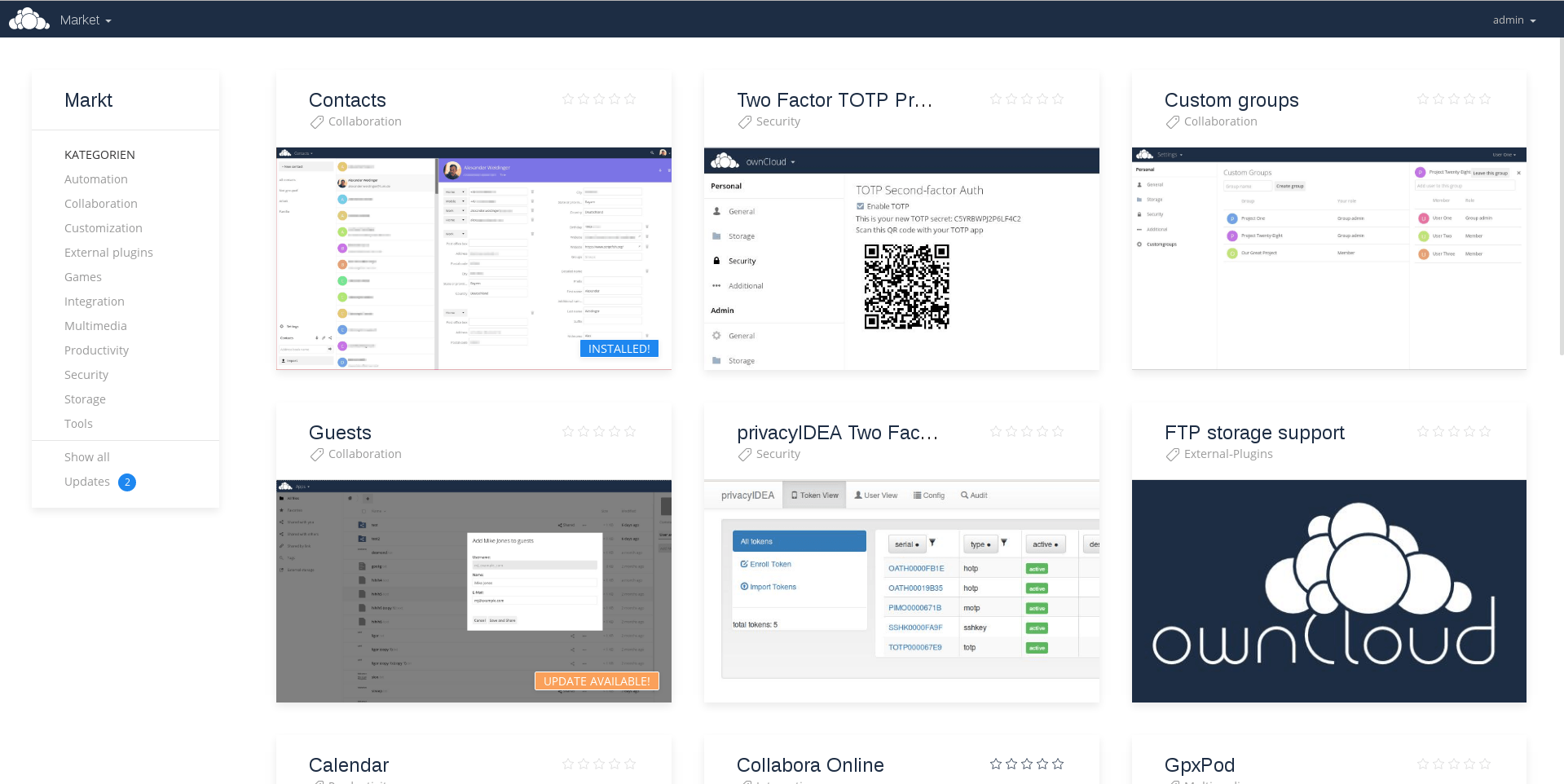Viewport: 1564px width, 784px height.
Task: Open the Integration category
Action: point(95,302)
